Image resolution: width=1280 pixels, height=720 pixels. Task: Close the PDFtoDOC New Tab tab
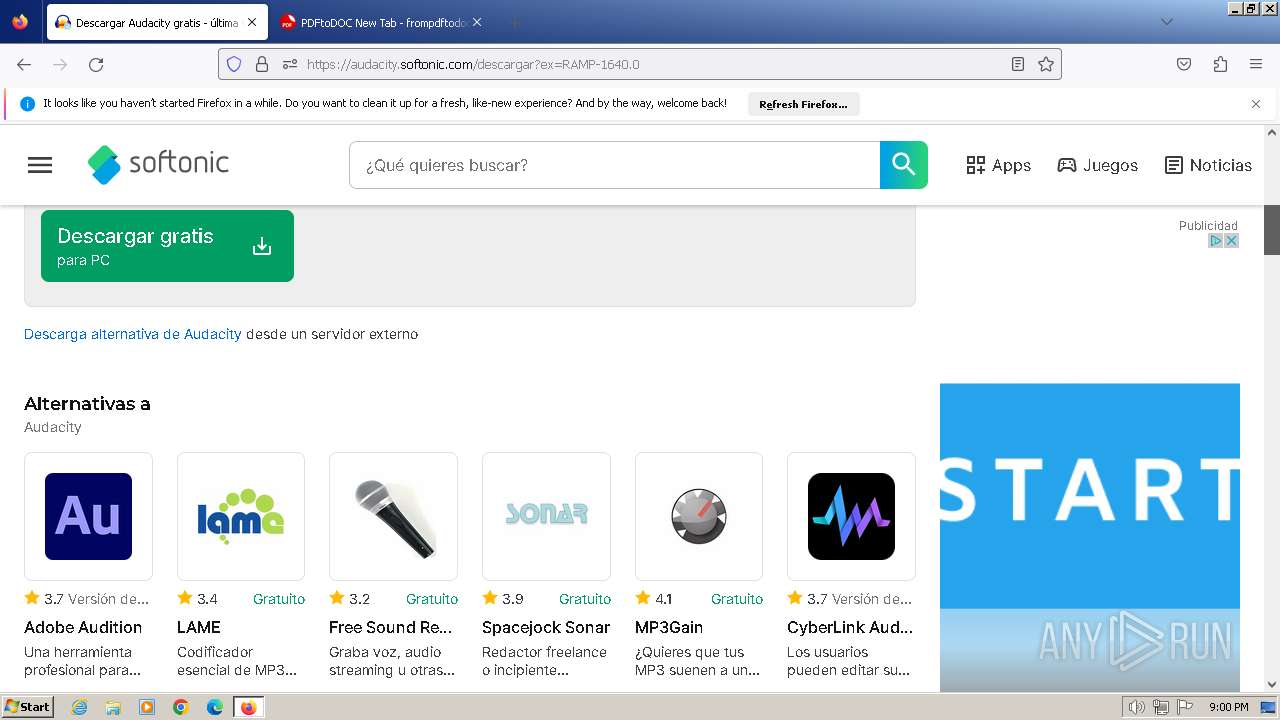477,22
